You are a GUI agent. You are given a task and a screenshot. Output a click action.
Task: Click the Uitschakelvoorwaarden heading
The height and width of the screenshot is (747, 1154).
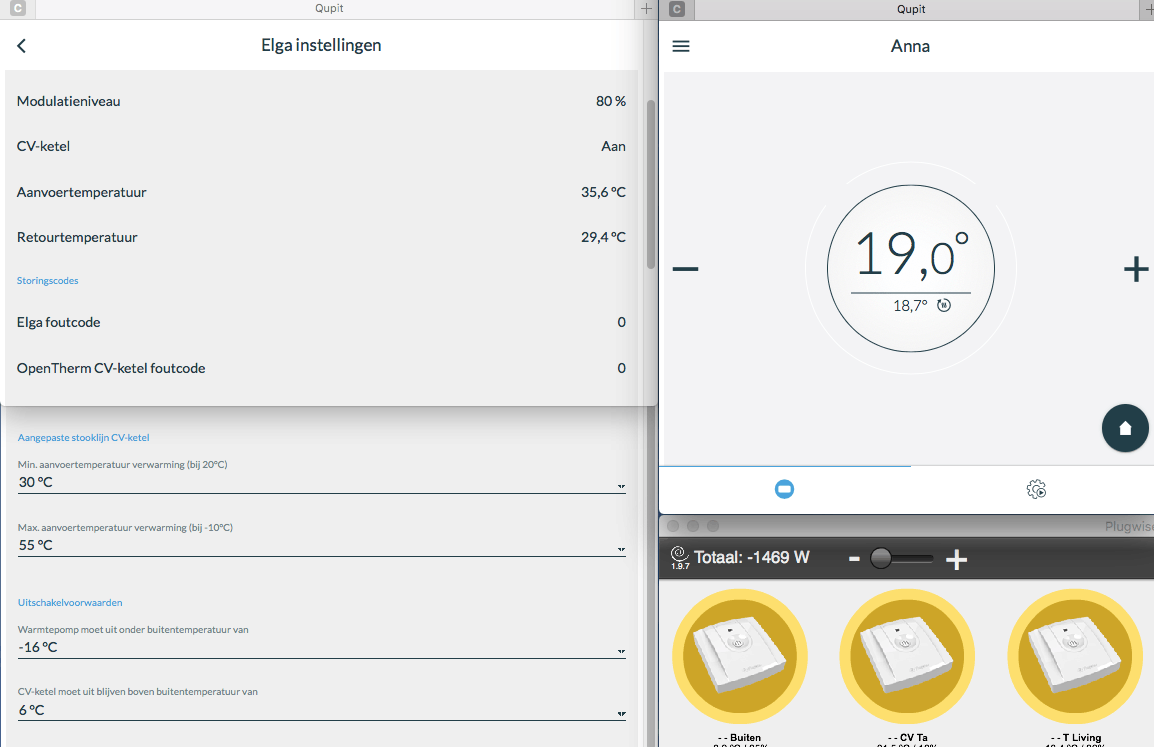point(70,603)
